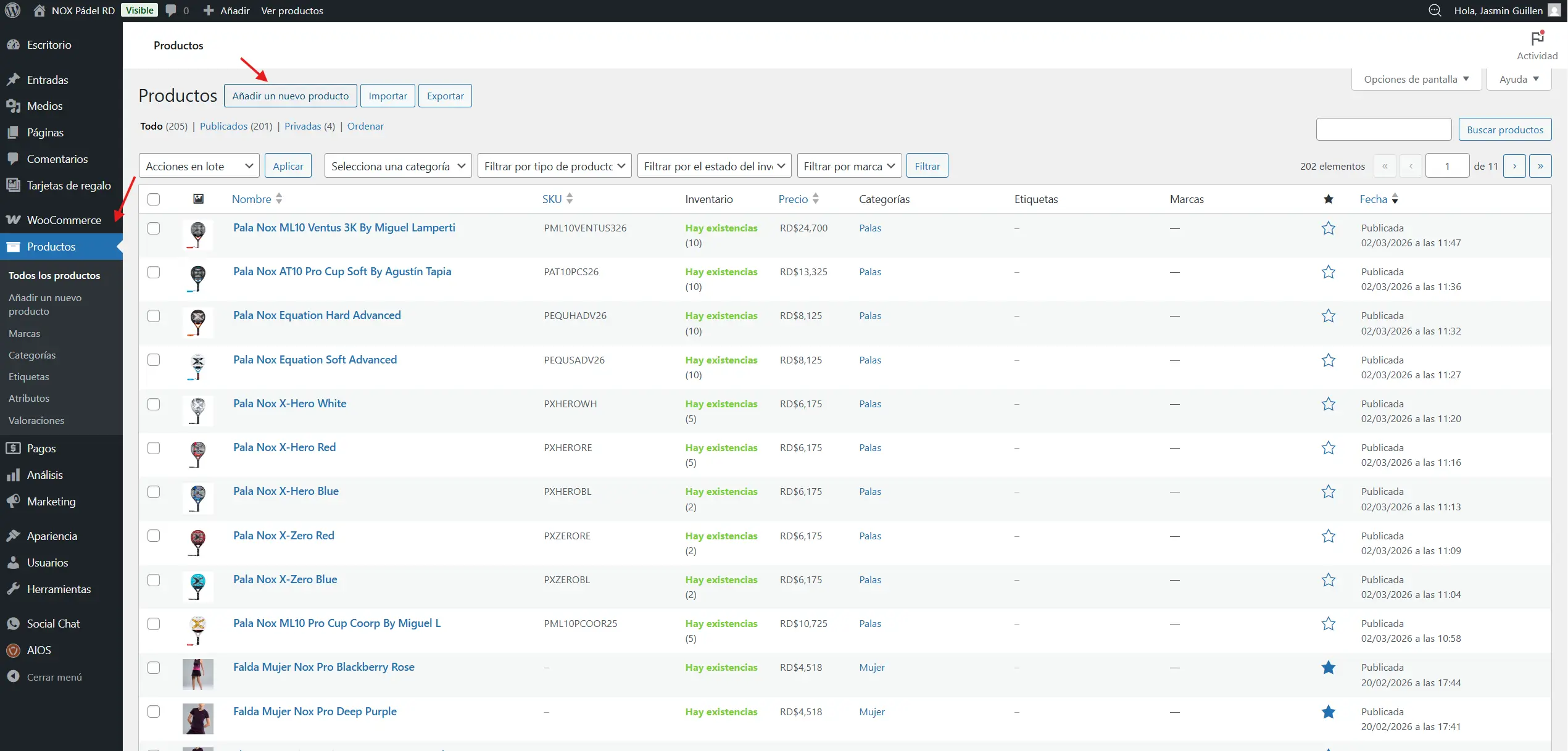Check Pala Nox X-Hero Blue checkbox
The height and width of the screenshot is (751, 1568).
pos(154,492)
